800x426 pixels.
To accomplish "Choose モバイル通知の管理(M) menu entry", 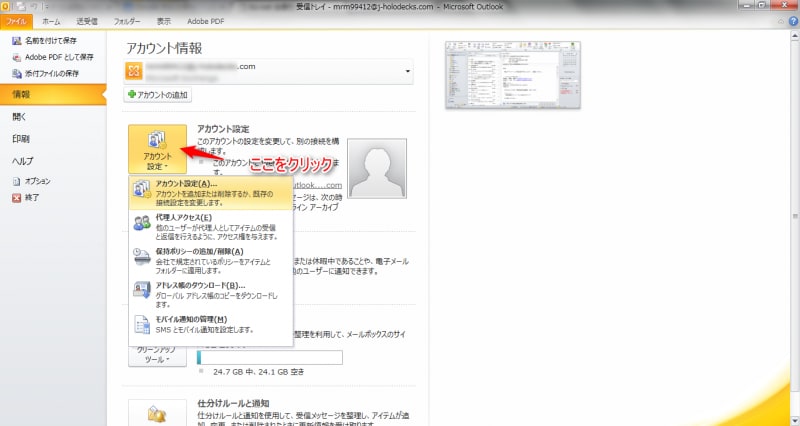I will coord(211,325).
